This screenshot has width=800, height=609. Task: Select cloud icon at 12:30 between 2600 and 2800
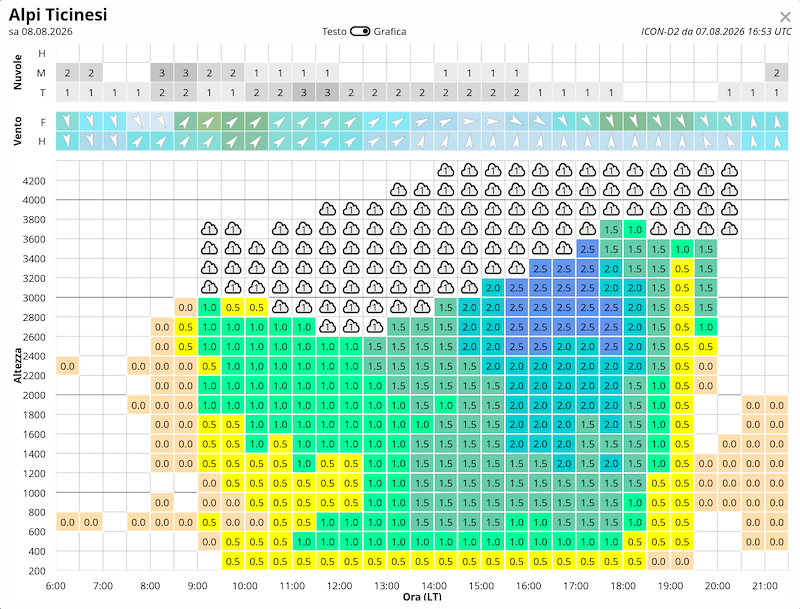375,326
